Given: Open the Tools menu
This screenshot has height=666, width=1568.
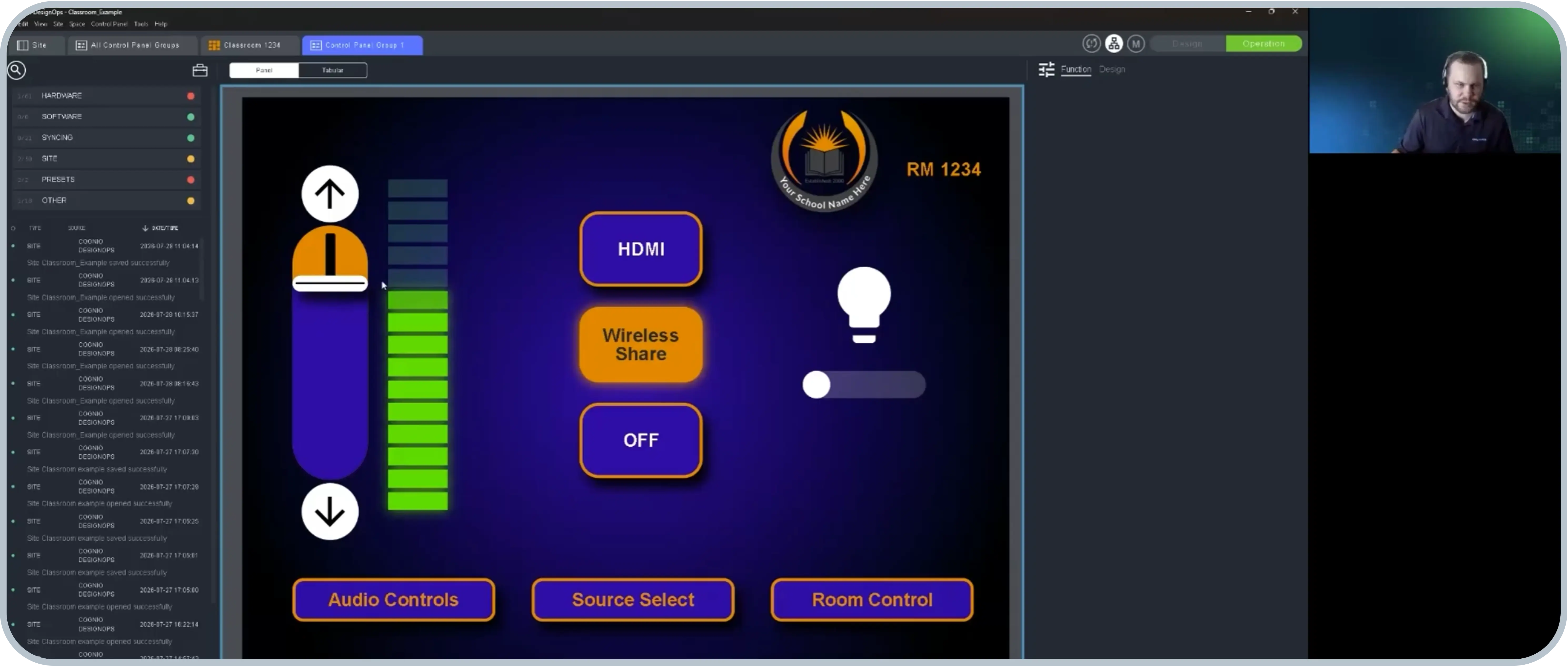Looking at the screenshot, I should [141, 24].
